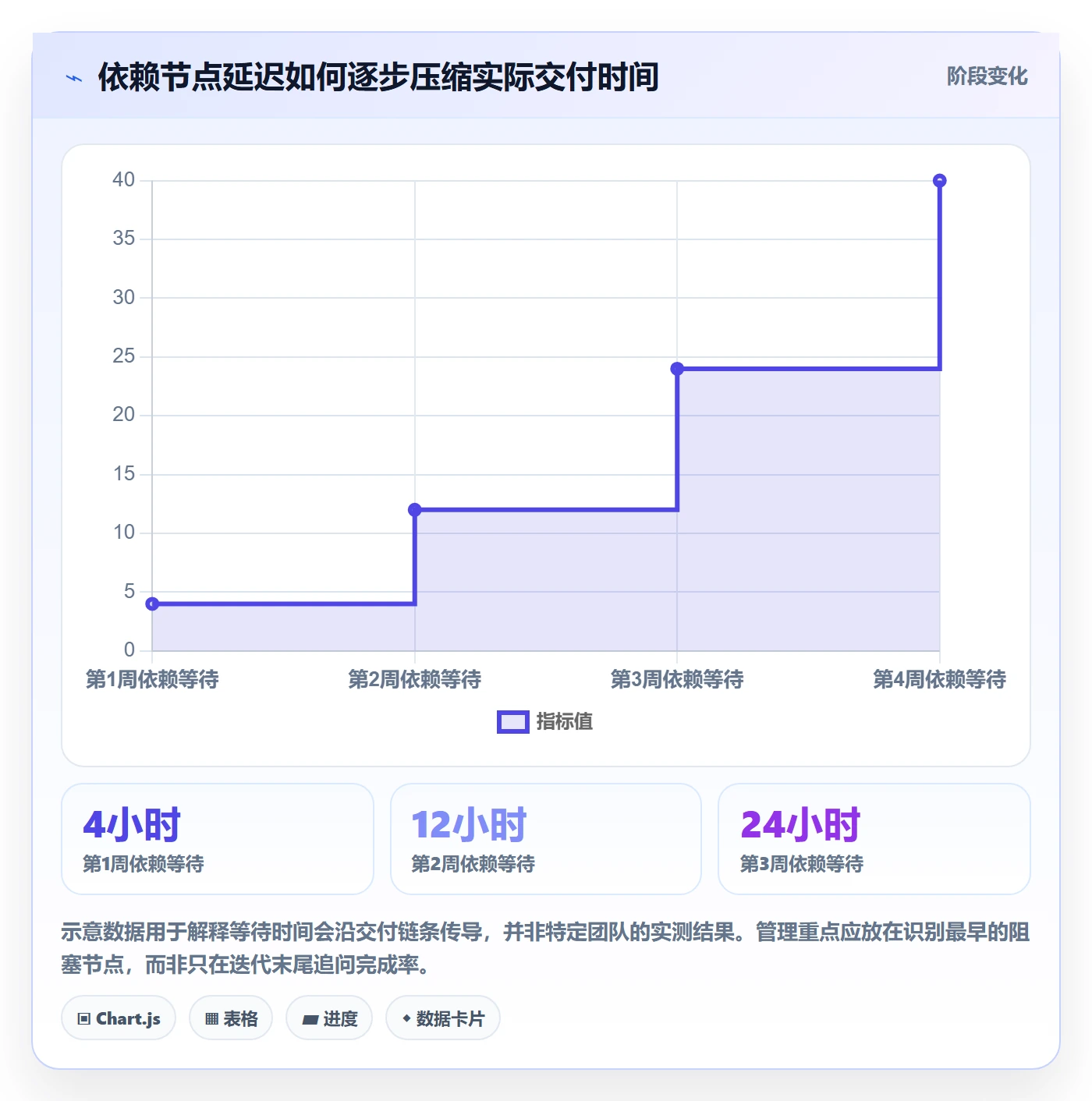Select the 进度 tag chip
The height and width of the screenshot is (1101, 1092).
click(329, 1018)
